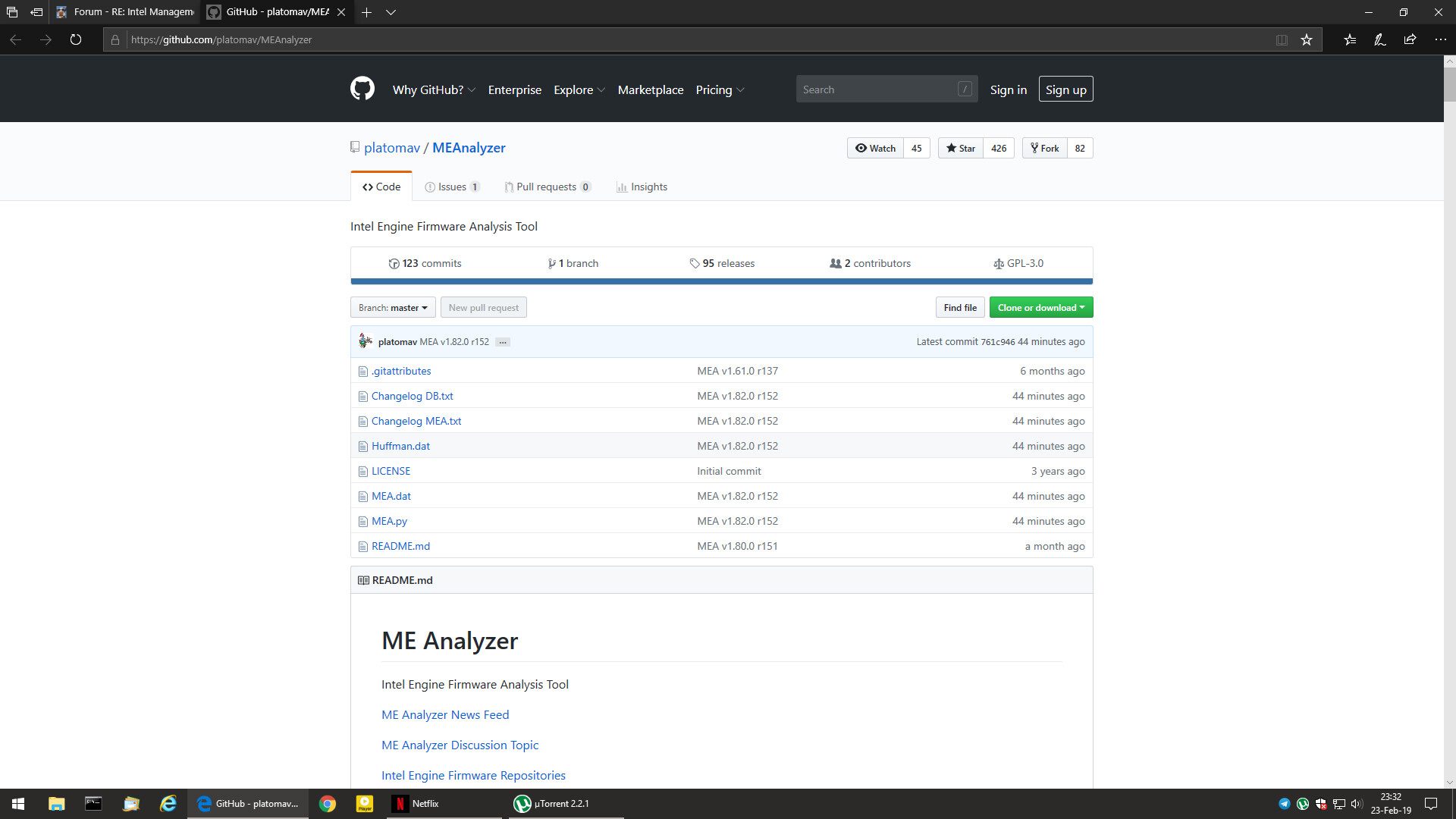The height and width of the screenshot is (819, 1456).
Task: View the 2 contributors link
Action: 871,263
